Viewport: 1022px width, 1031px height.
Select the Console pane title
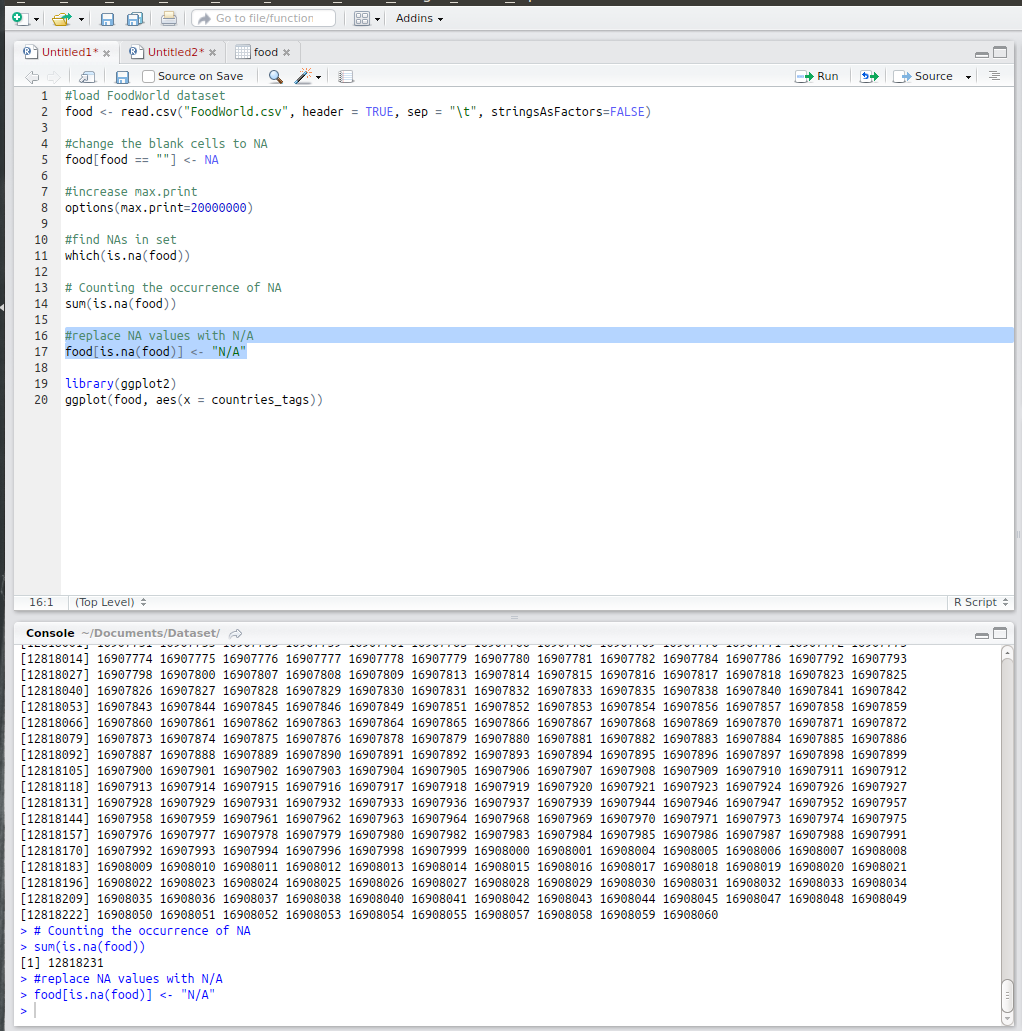[x=50, y=633]
